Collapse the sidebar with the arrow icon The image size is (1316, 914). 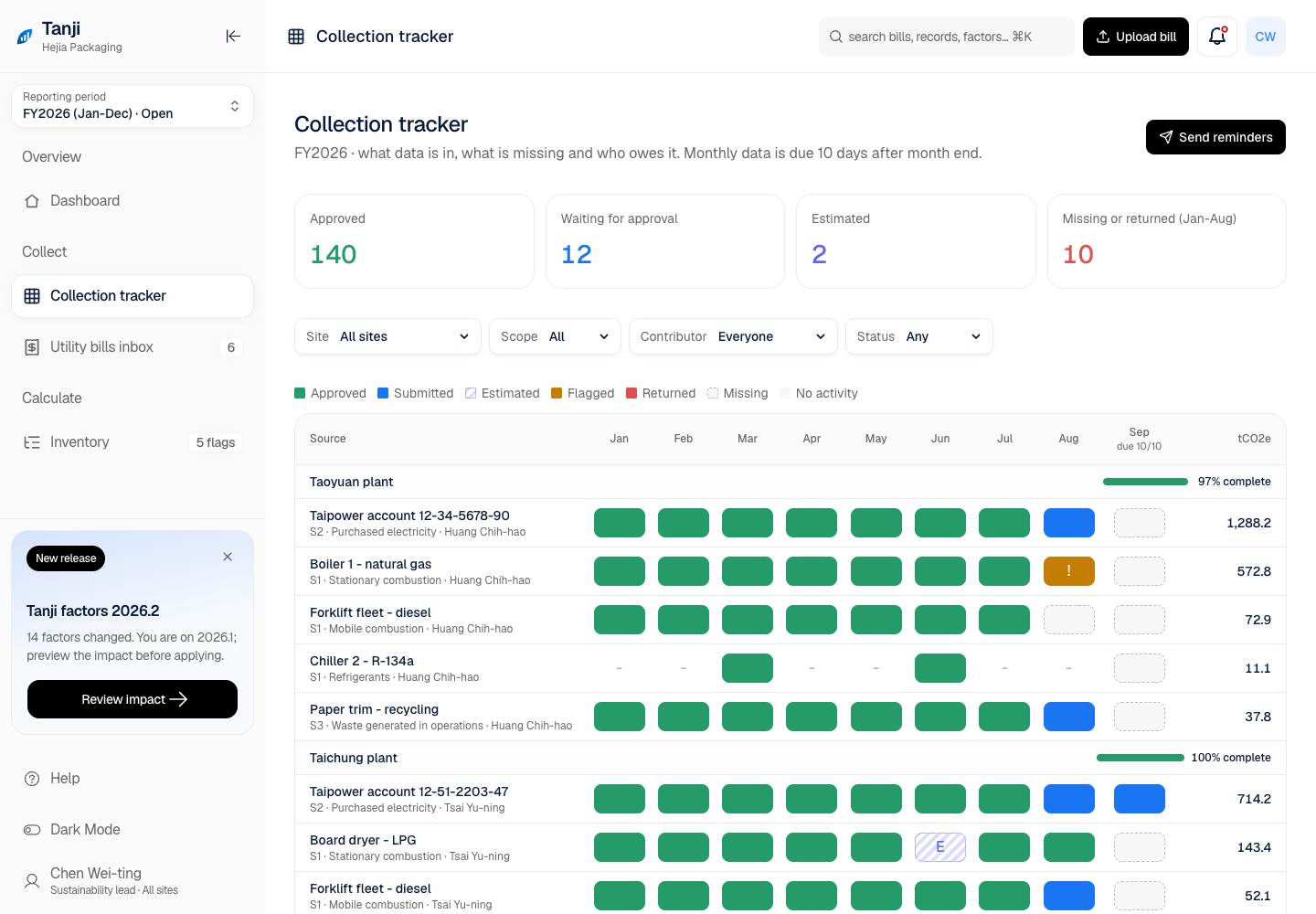point(233,37)
